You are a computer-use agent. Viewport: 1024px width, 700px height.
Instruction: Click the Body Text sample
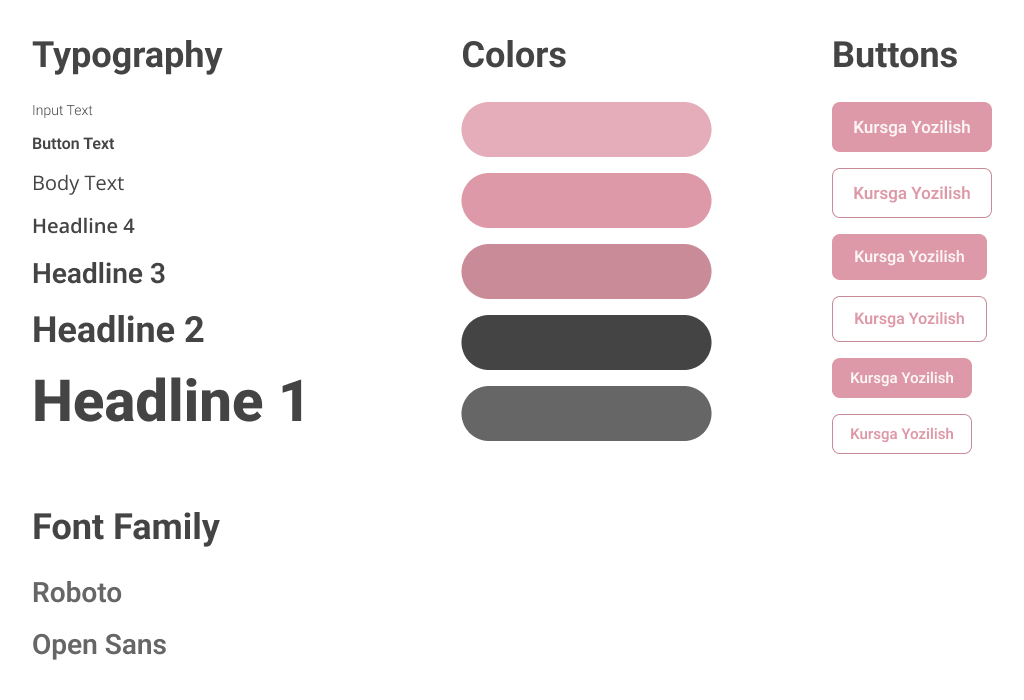pyautogui.click(x=78, y=183)
